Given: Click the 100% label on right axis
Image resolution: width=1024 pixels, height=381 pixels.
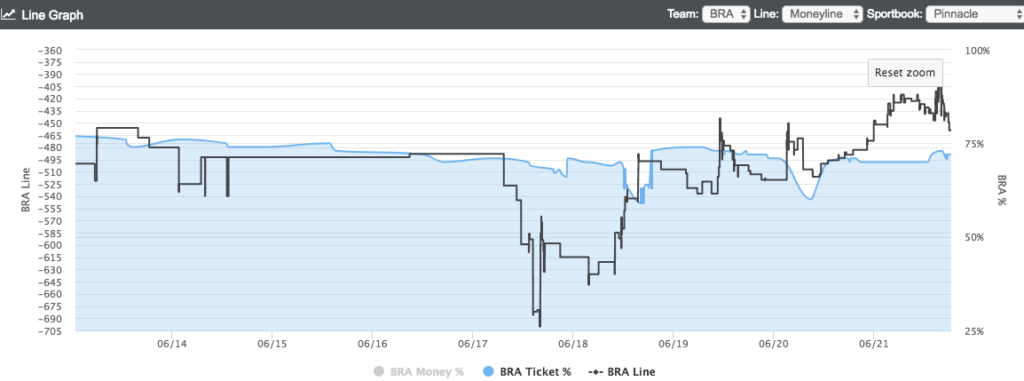Looking at the screenshot, I should [976, 50].
